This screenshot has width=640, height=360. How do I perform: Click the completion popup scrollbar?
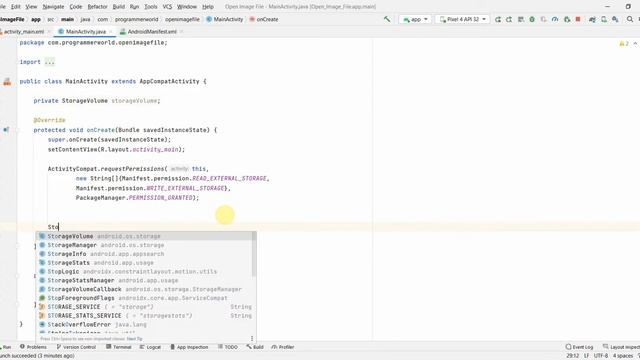254,254
